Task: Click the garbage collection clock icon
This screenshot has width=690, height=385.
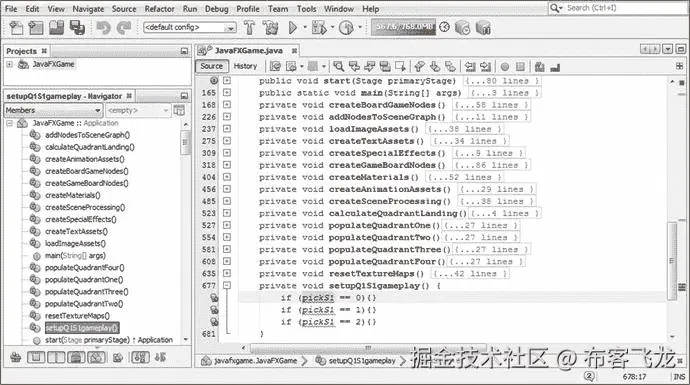Action: tap(444, 27)
